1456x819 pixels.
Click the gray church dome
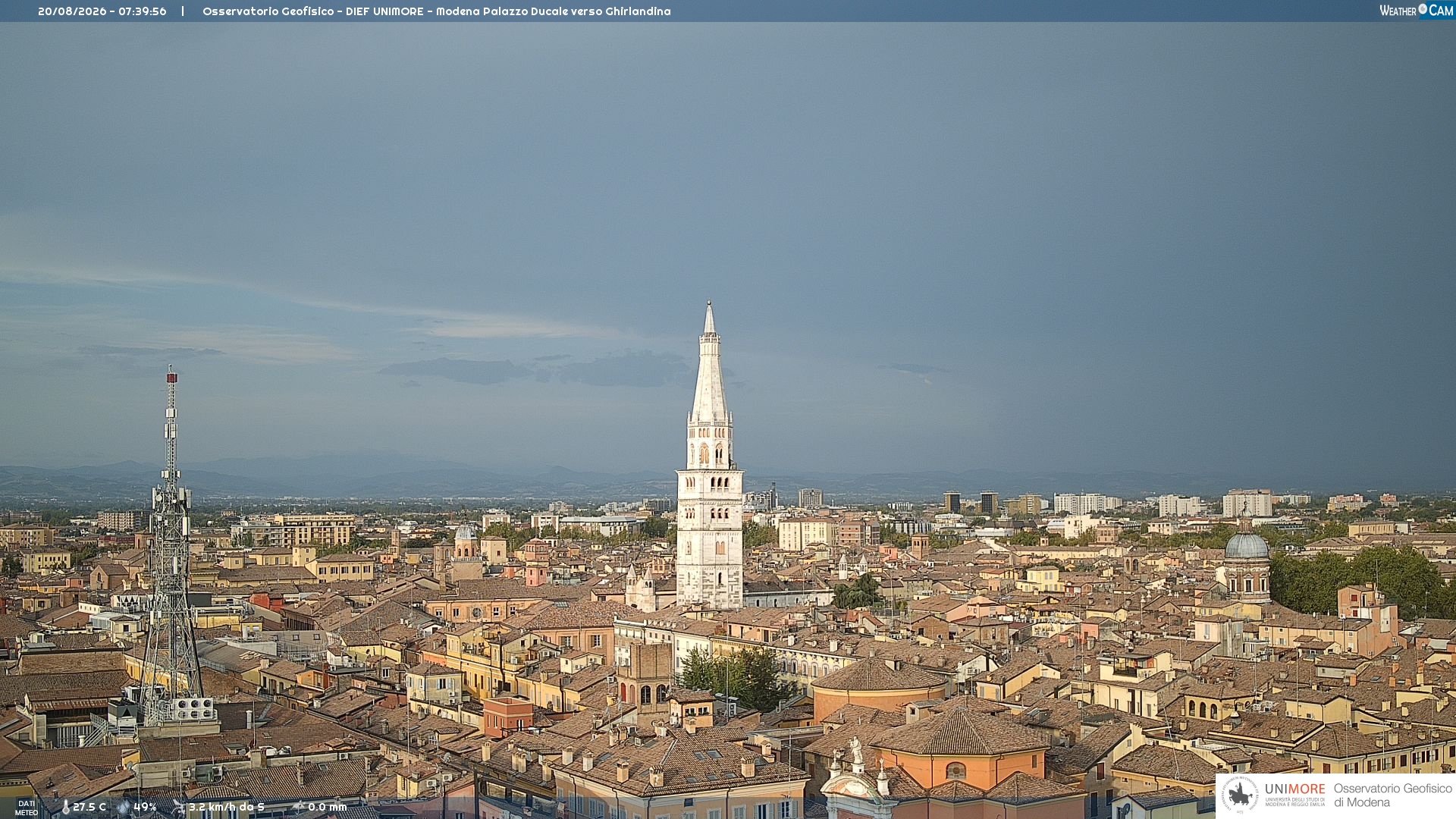pos(1247,545)
